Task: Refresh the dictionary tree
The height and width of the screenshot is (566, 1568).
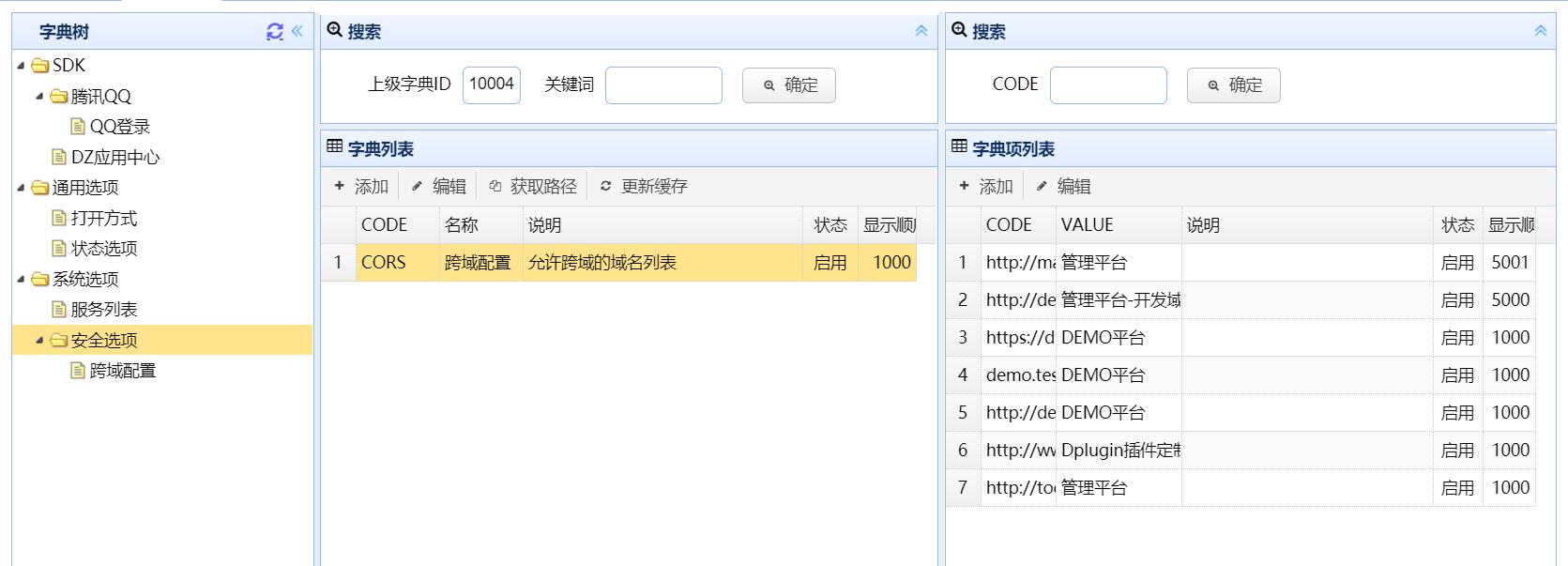Action: pos(275,31)
